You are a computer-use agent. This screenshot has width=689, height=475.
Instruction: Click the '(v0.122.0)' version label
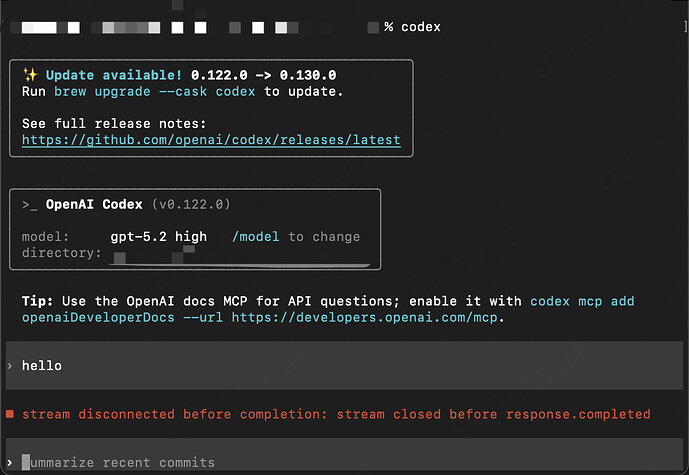pyautogui.click(x=191, y=204)
